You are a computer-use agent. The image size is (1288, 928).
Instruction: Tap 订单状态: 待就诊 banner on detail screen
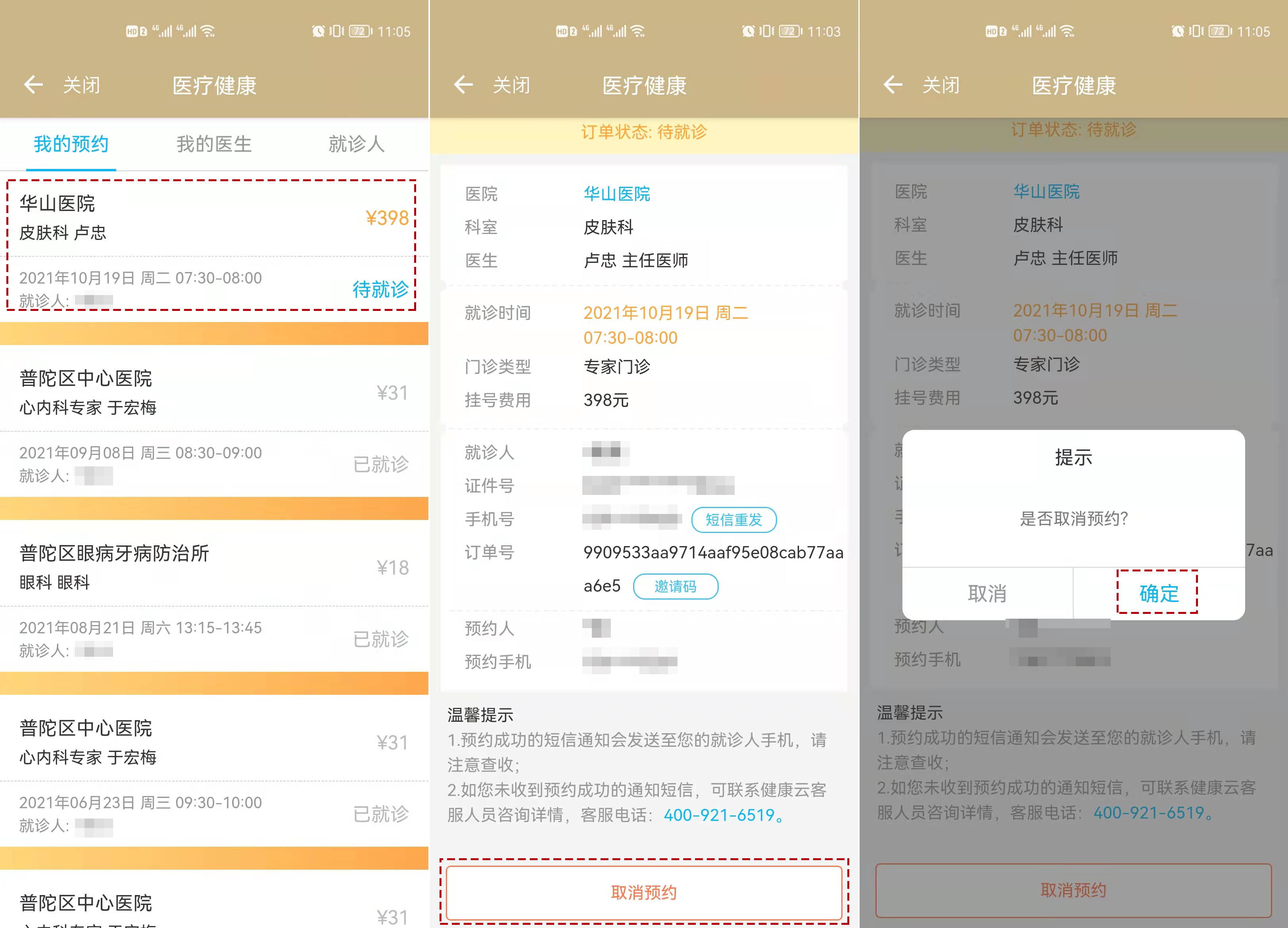[644, 132]
